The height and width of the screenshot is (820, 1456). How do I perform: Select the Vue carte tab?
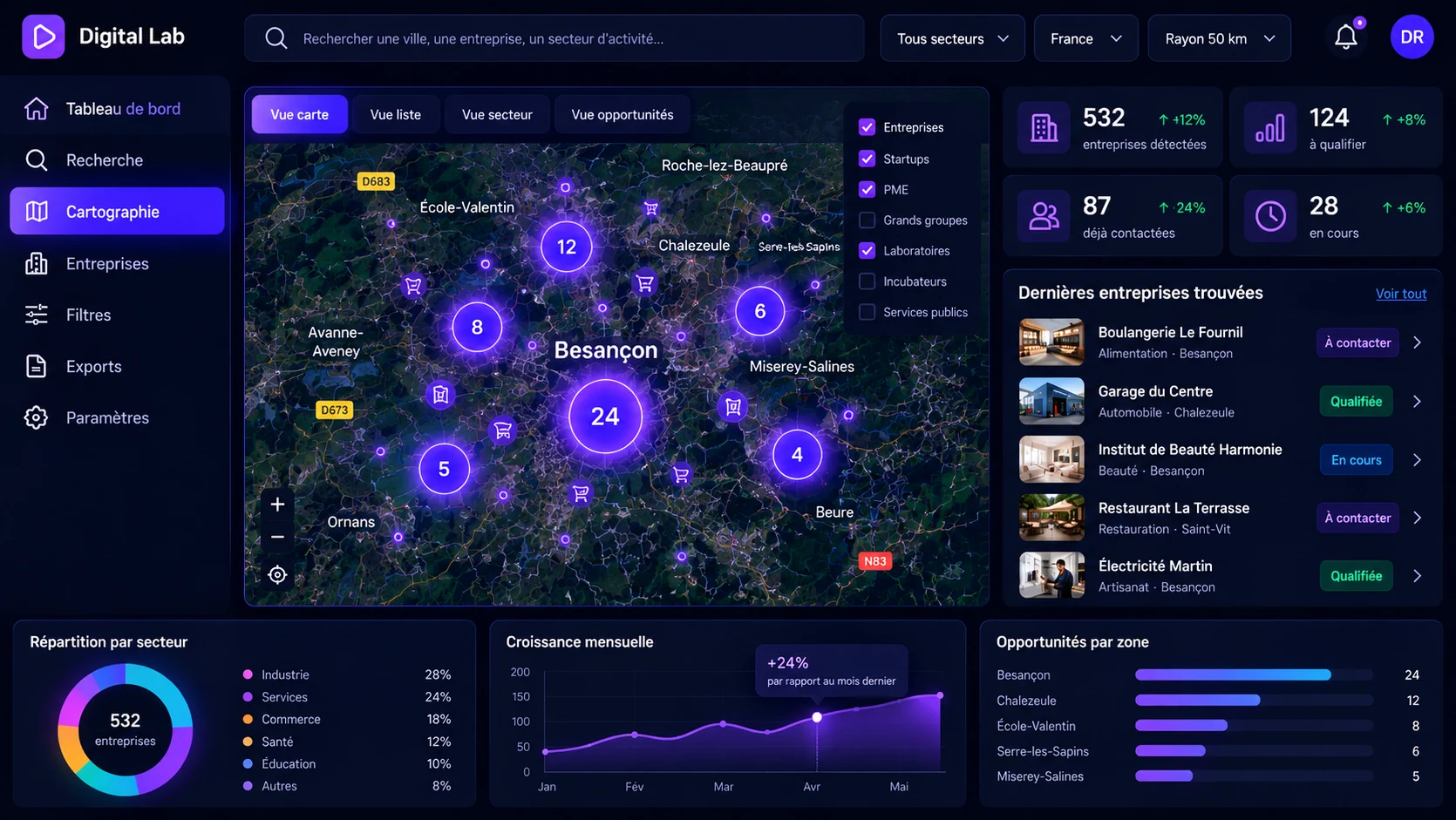point(300,114)
